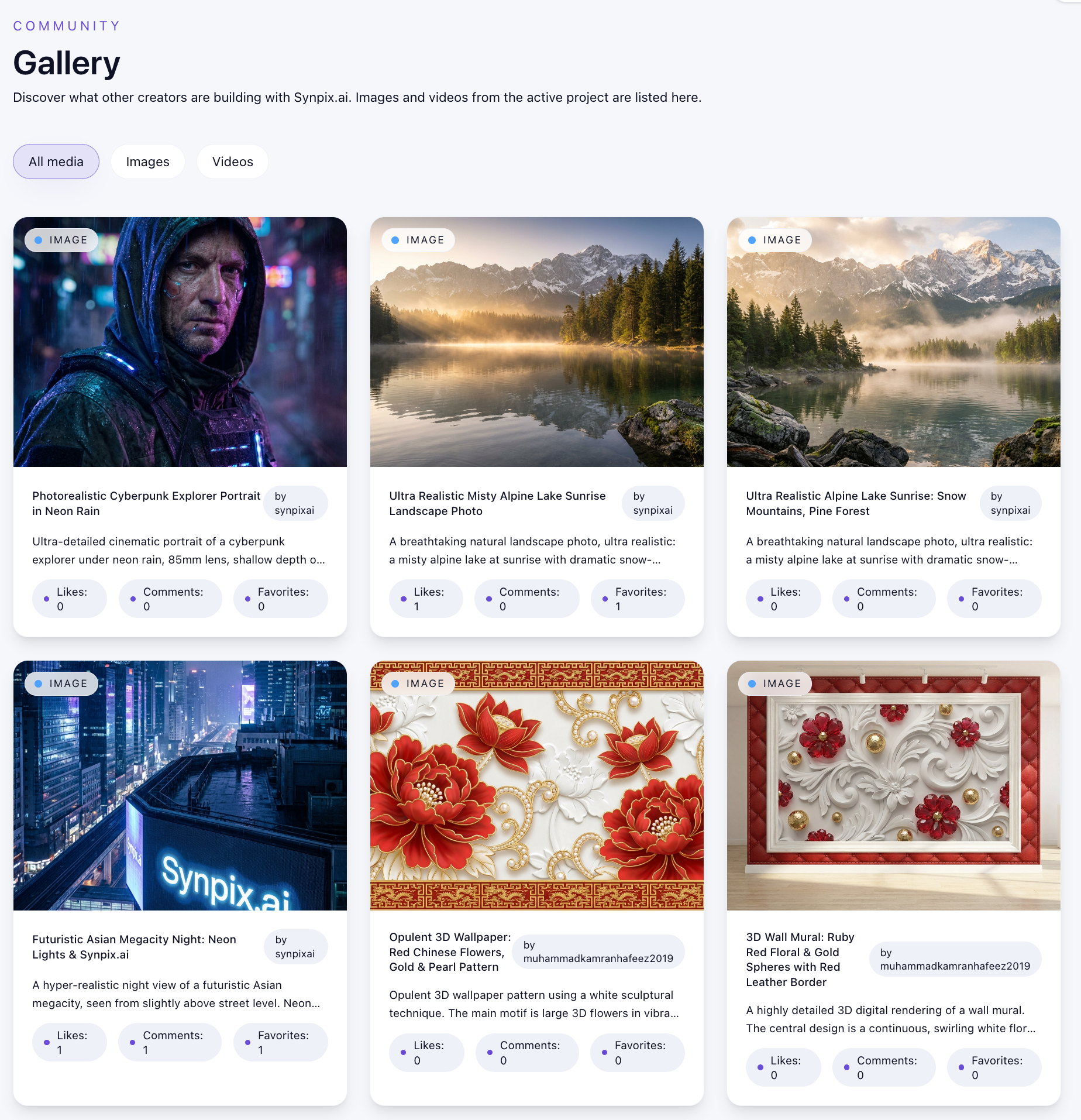This screenshot has height=1120, width=1081.
Task: Click Comments pill on Futuristic Asian Megacity card
Action: (170, 1042)
